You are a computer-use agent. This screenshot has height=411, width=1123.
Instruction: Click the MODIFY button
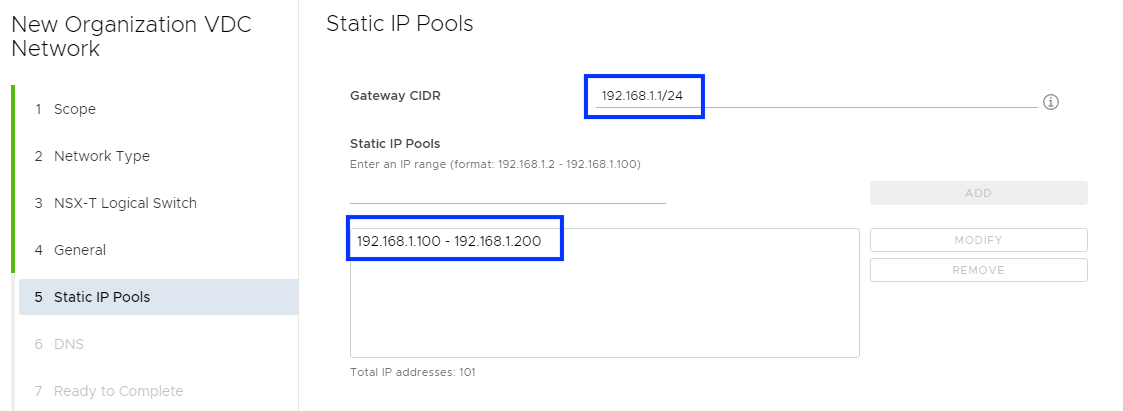978,240
